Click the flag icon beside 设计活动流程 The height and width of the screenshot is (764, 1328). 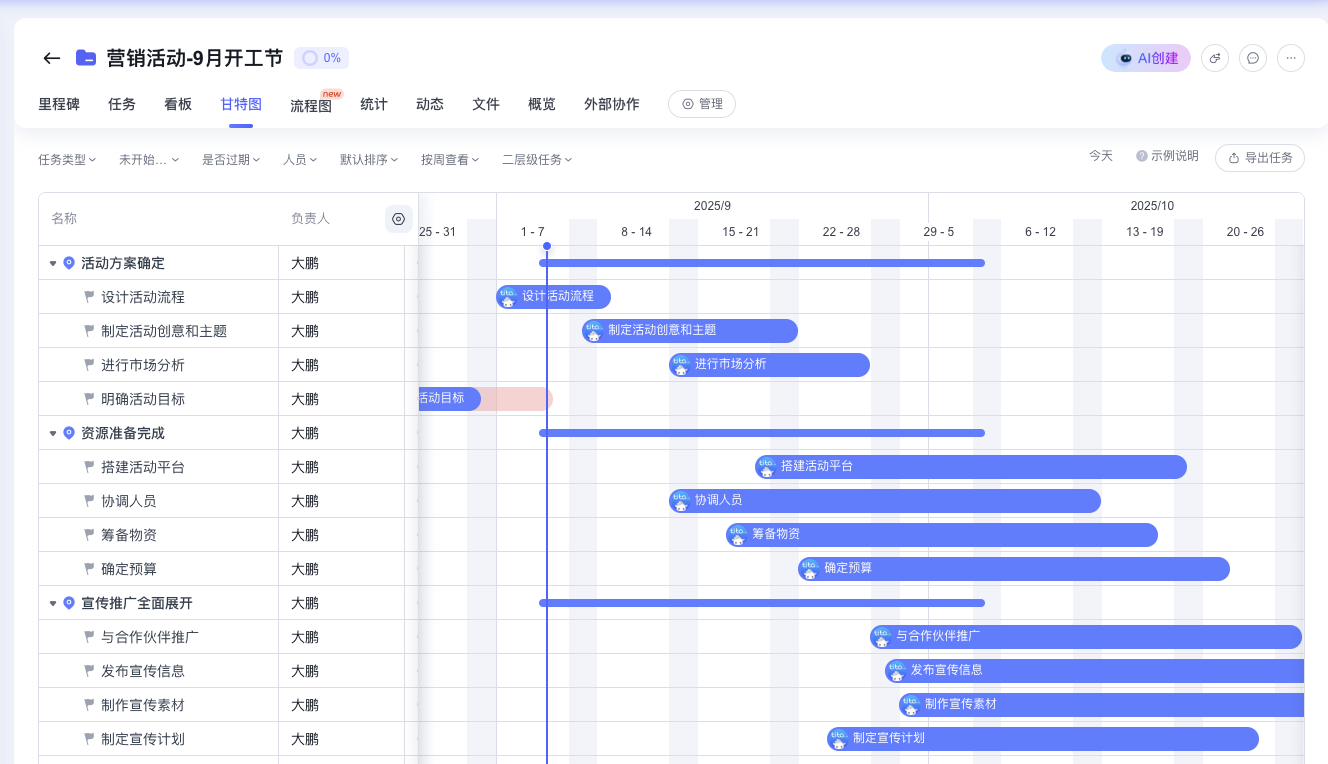89,296
